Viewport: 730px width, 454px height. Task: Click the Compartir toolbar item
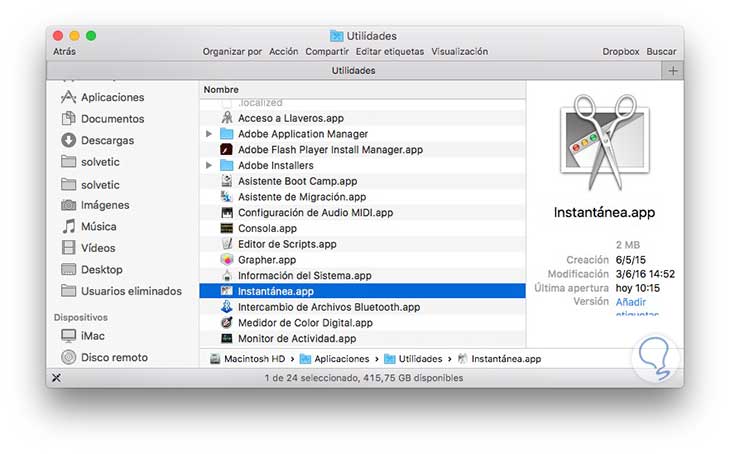tap(327, 52)
